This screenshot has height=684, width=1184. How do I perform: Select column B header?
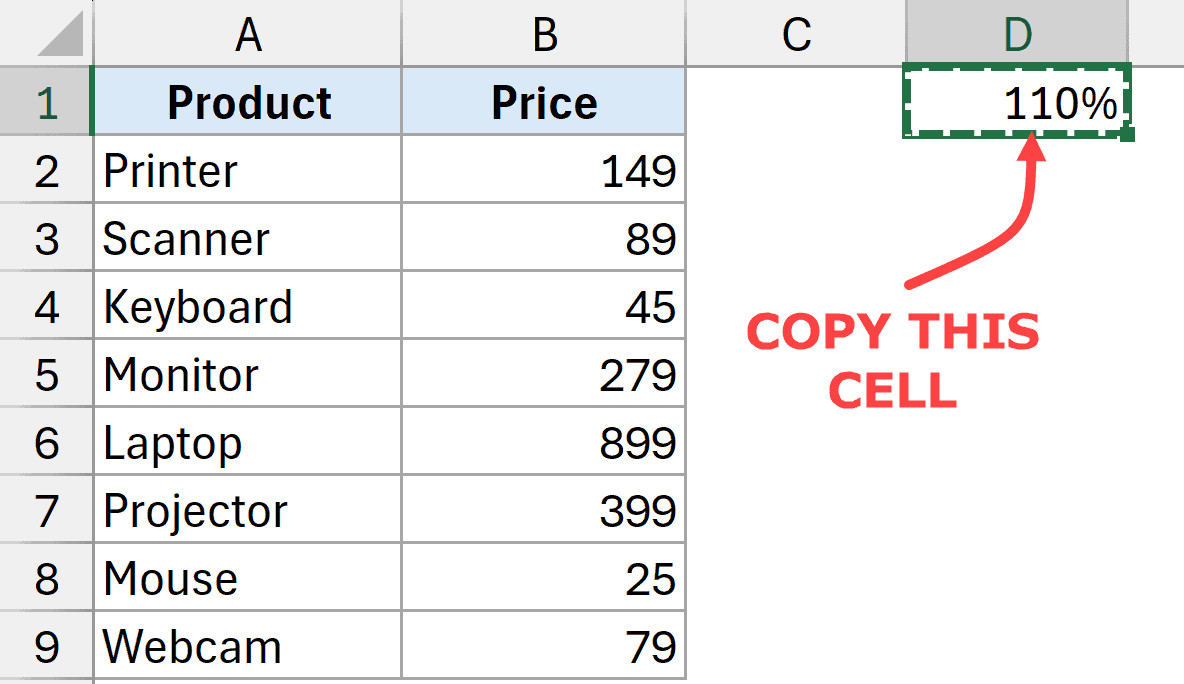(x=544, y=36)
